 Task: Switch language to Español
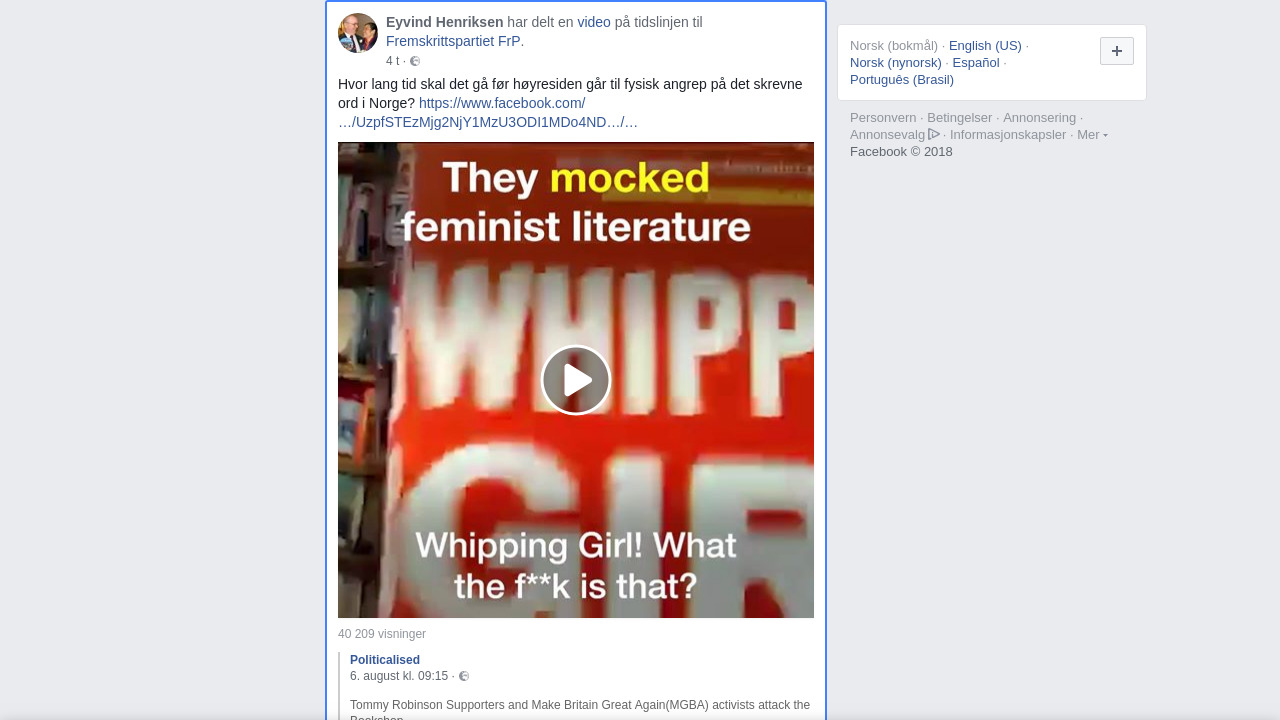pyautogui.click(x=976, y=62)
